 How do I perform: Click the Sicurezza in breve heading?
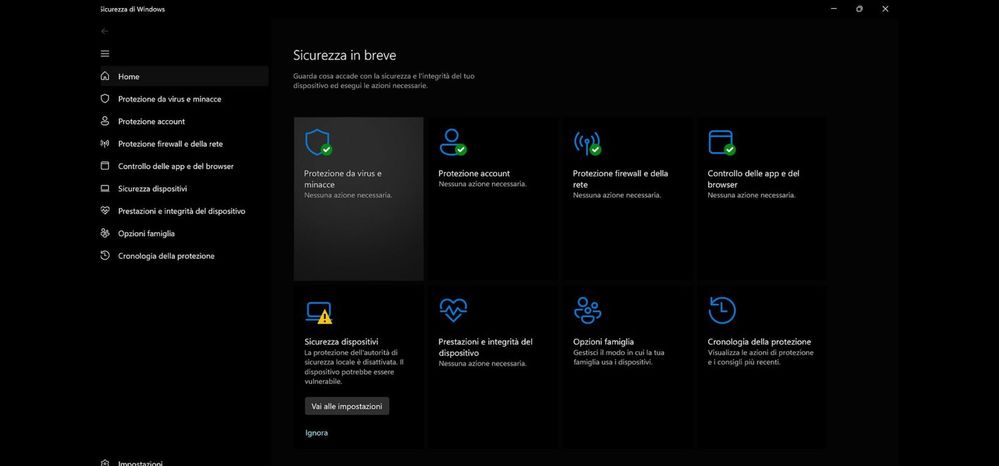[344, 55]
